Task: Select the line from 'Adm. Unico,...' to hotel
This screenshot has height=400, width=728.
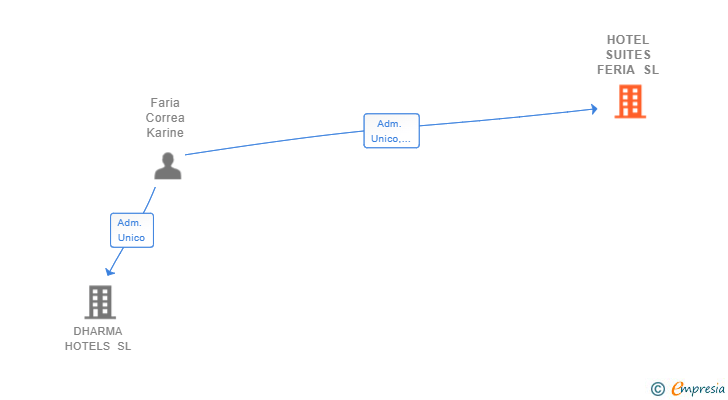Action: [x=505, y=118]
